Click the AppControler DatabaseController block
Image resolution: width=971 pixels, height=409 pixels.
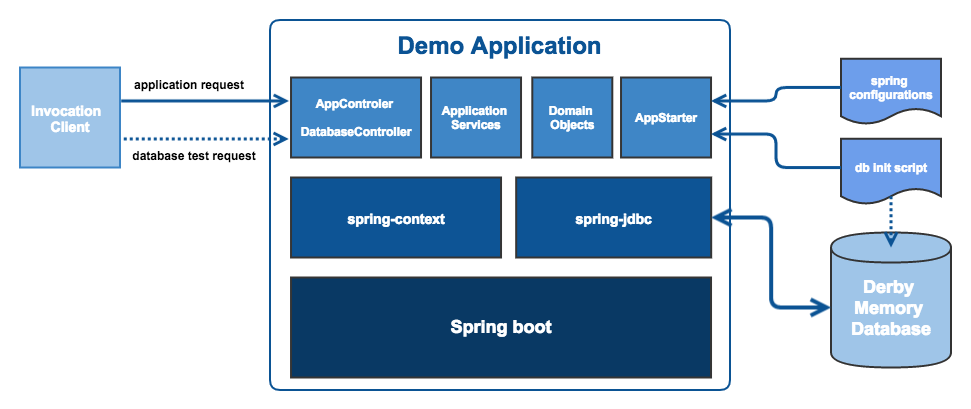click(x=356, y=118)
